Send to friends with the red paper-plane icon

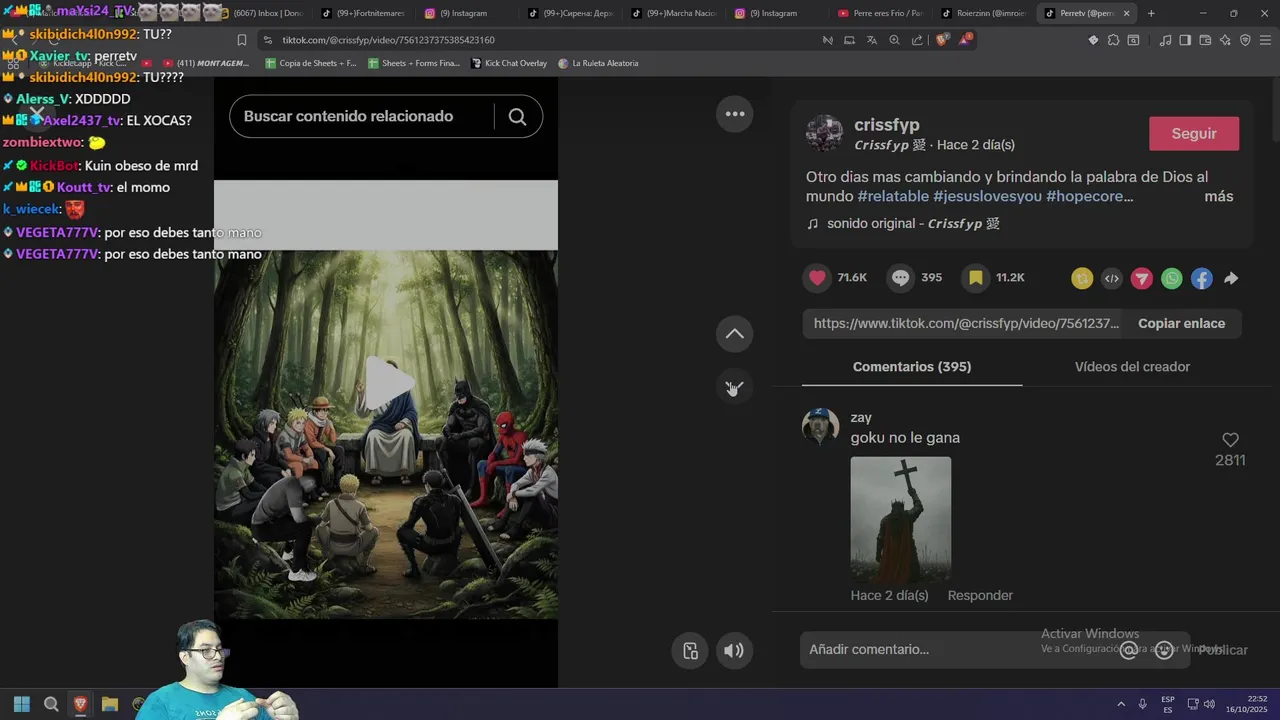coord(1142,279)
